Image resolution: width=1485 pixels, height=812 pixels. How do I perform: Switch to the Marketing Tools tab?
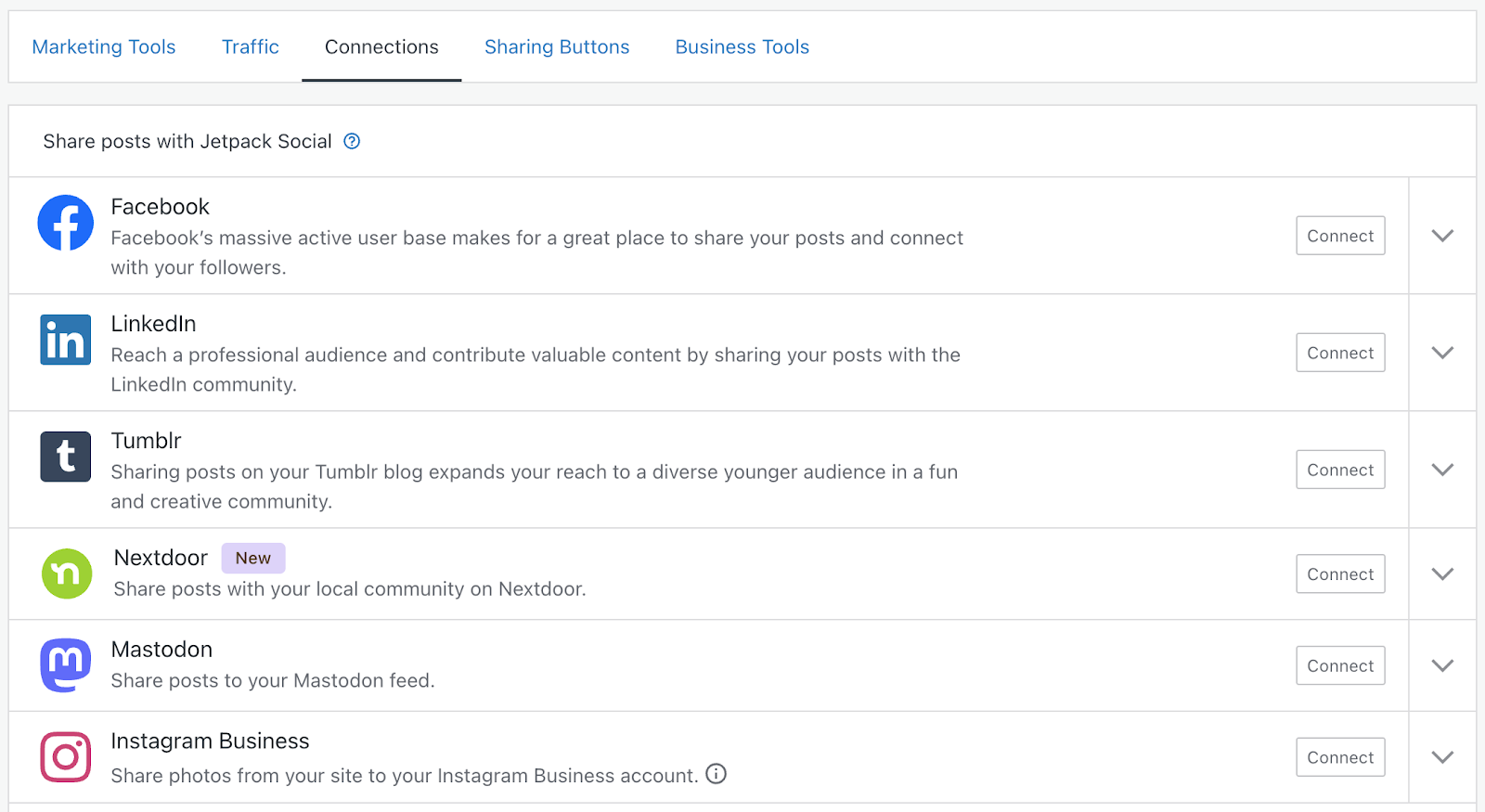coord(104,46)
